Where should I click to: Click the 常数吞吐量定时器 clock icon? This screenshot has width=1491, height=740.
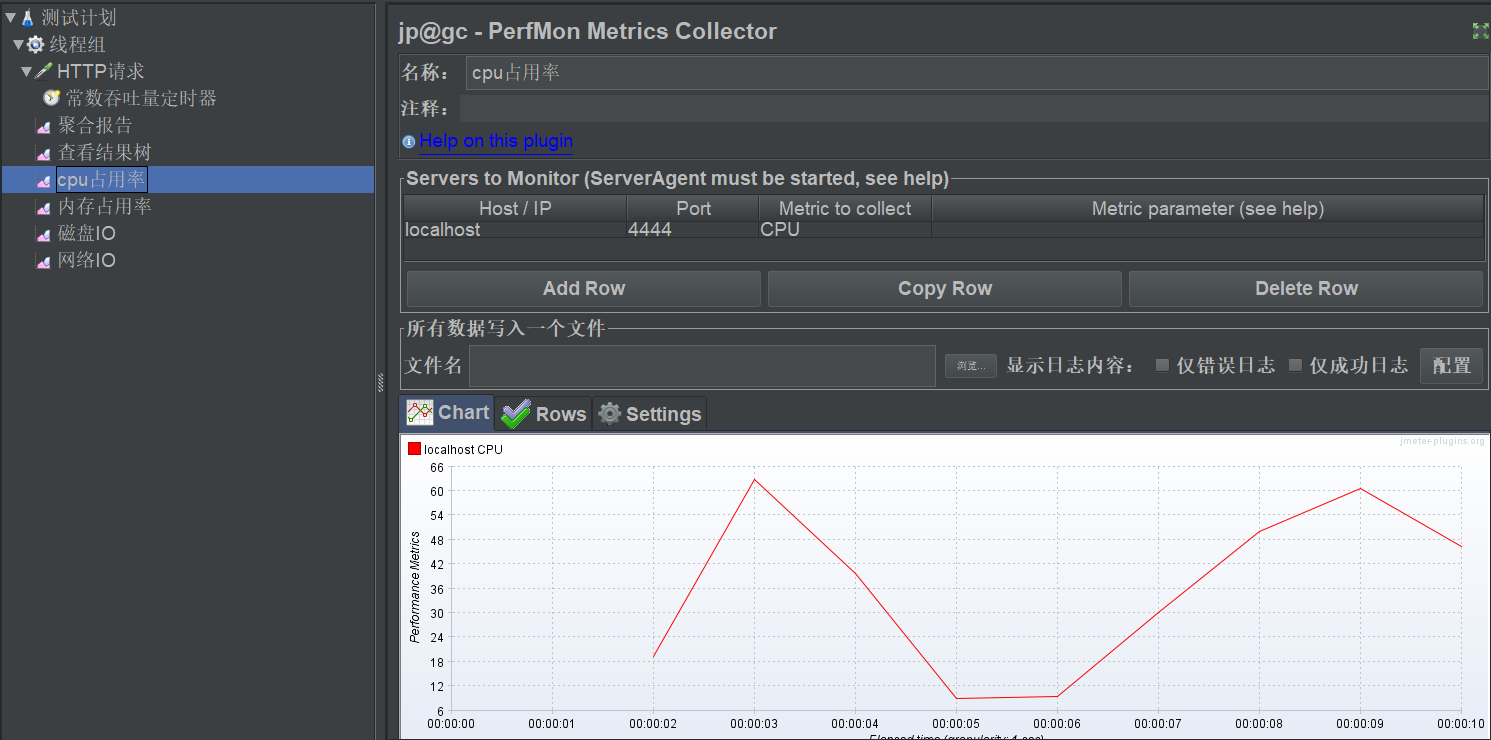[52, 98]
